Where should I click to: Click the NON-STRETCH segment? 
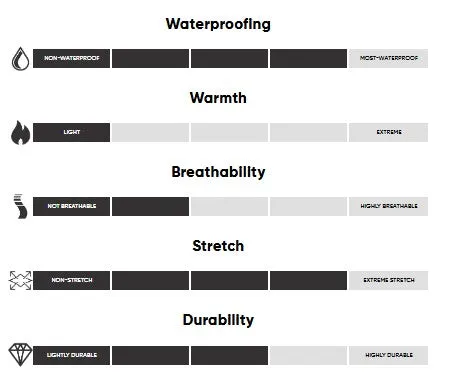[x=71, y=280]
